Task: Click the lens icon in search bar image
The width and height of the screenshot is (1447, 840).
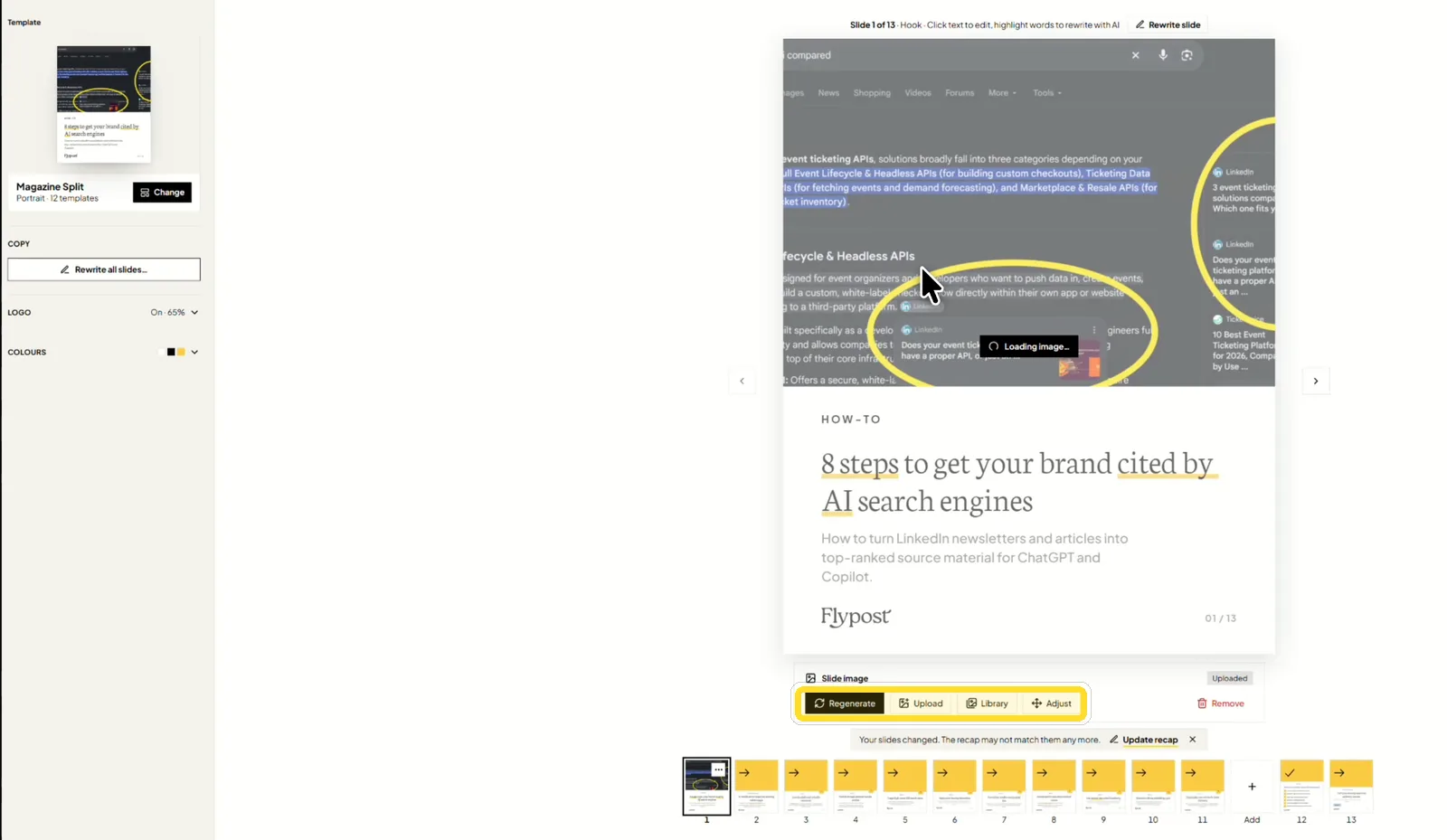Action: pos(1187,55)
